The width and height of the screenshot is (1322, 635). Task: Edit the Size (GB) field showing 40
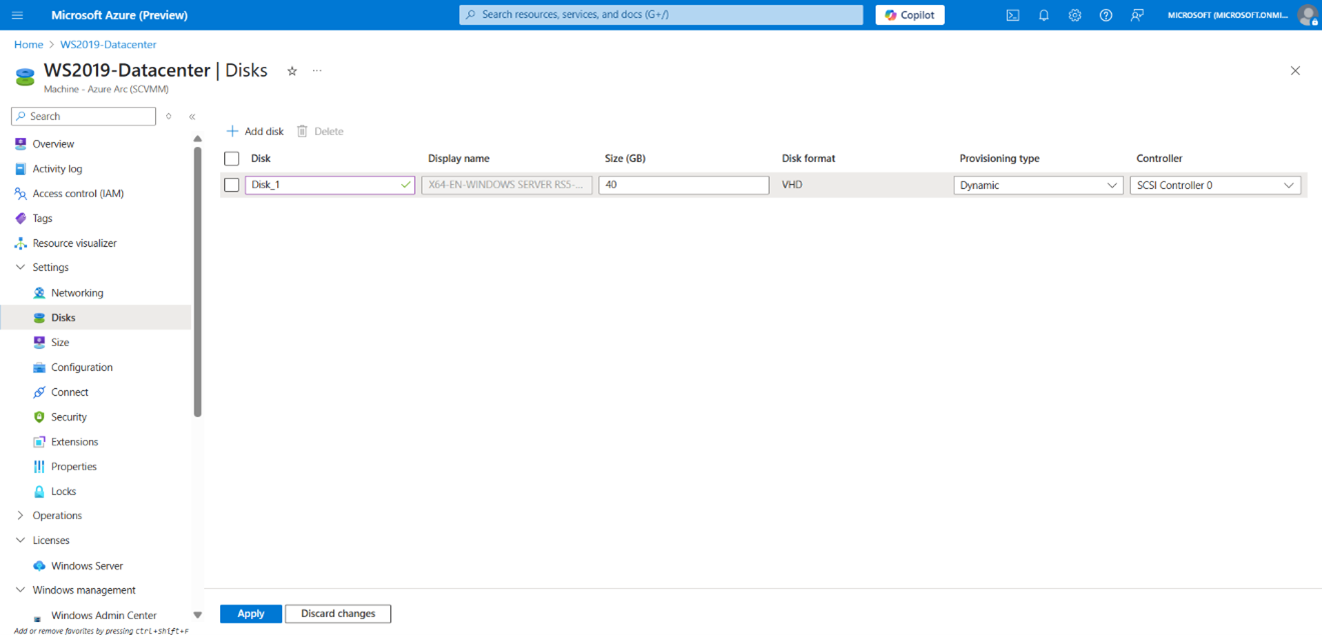pos(684,185)
